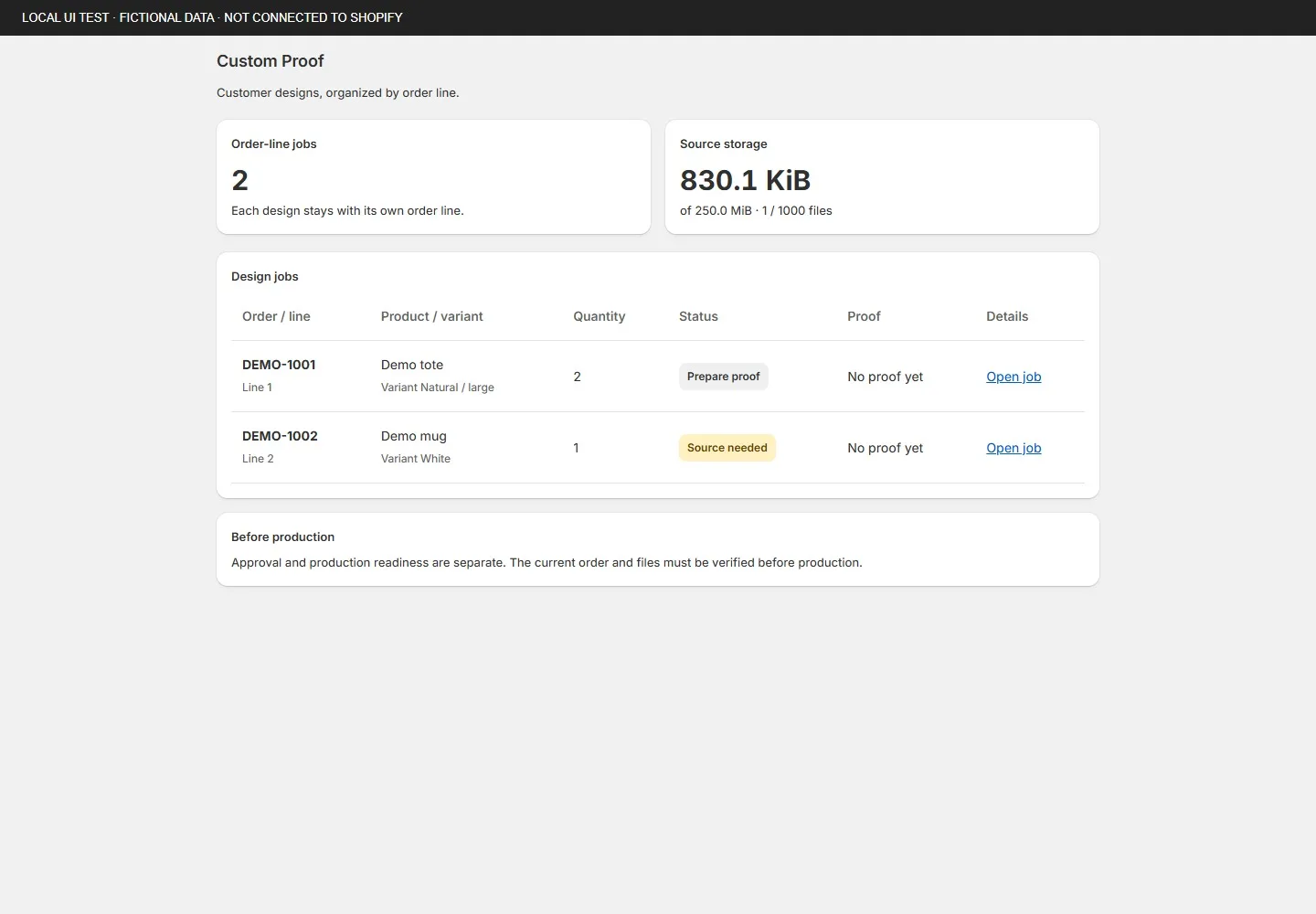Click the Before production section title
Screen dimensions: 1316x914
(283, 537)
